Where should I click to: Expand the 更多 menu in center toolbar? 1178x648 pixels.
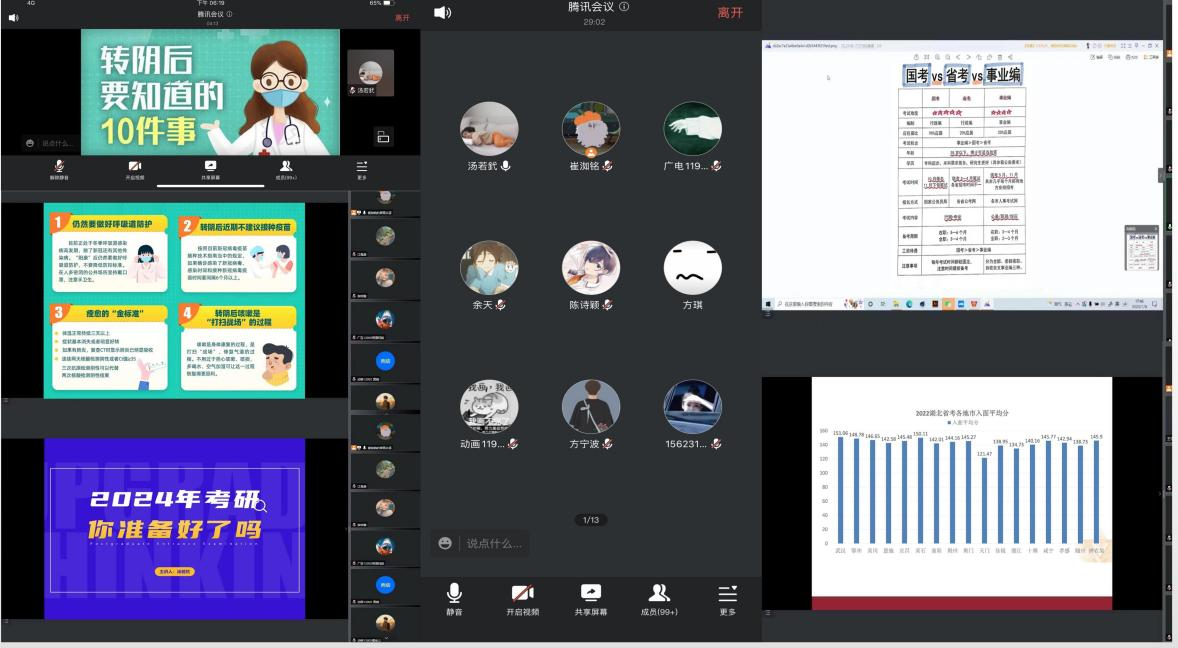[x=727, y=593]
